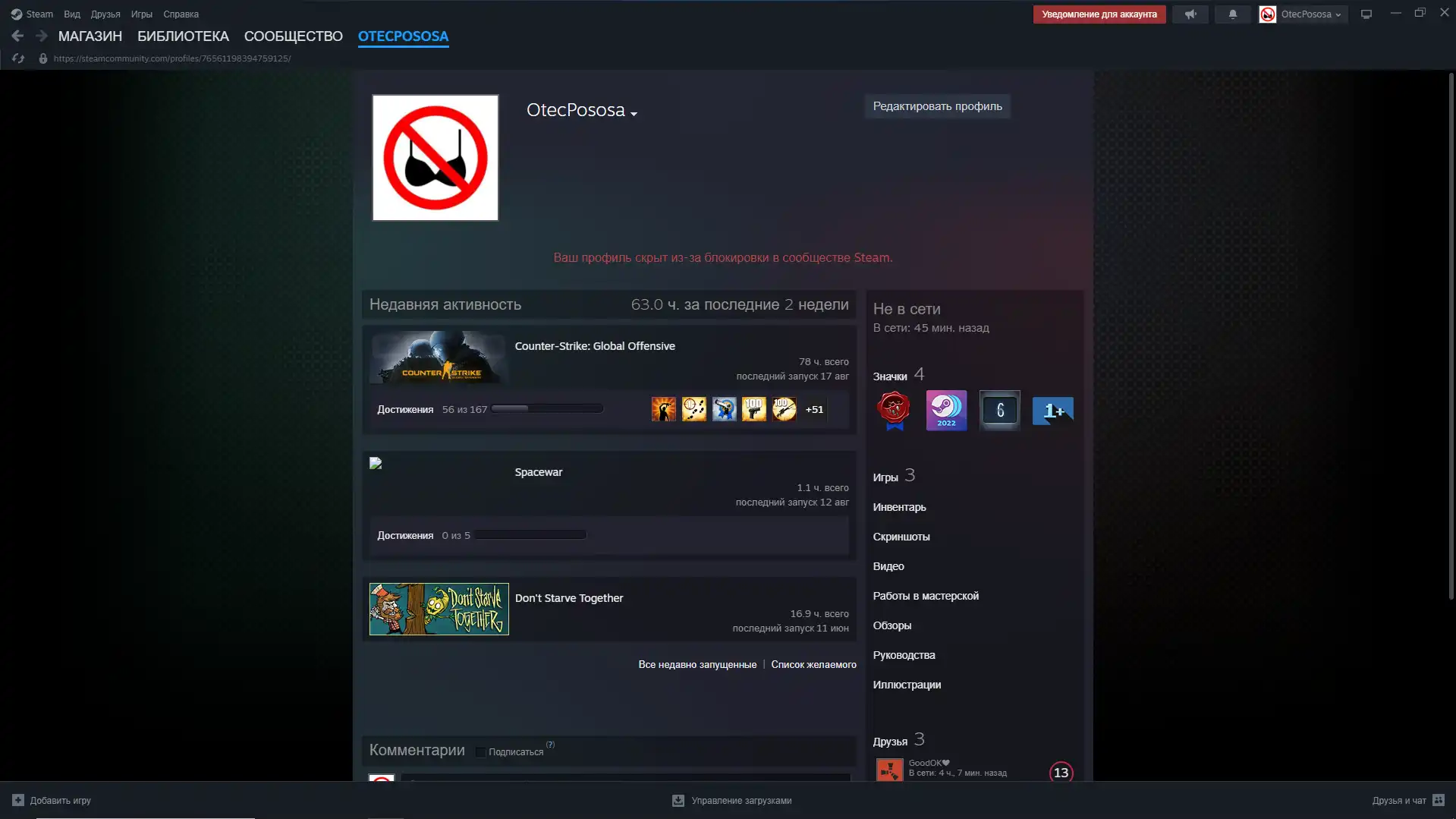Open the Скриншоты link
This screenshot has width=1456, height=819.
(x=901, y=537)
